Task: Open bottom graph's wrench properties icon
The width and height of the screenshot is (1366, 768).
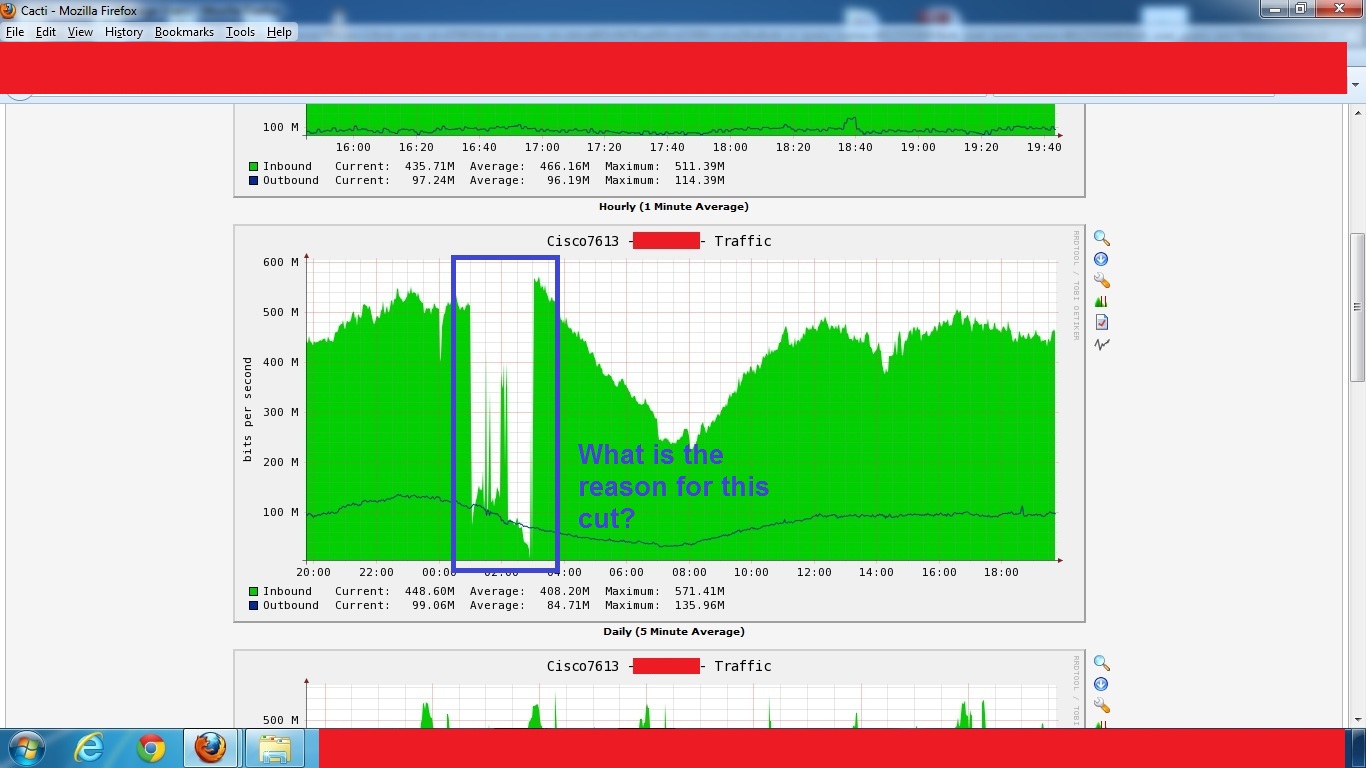Action: point(1101,705)
